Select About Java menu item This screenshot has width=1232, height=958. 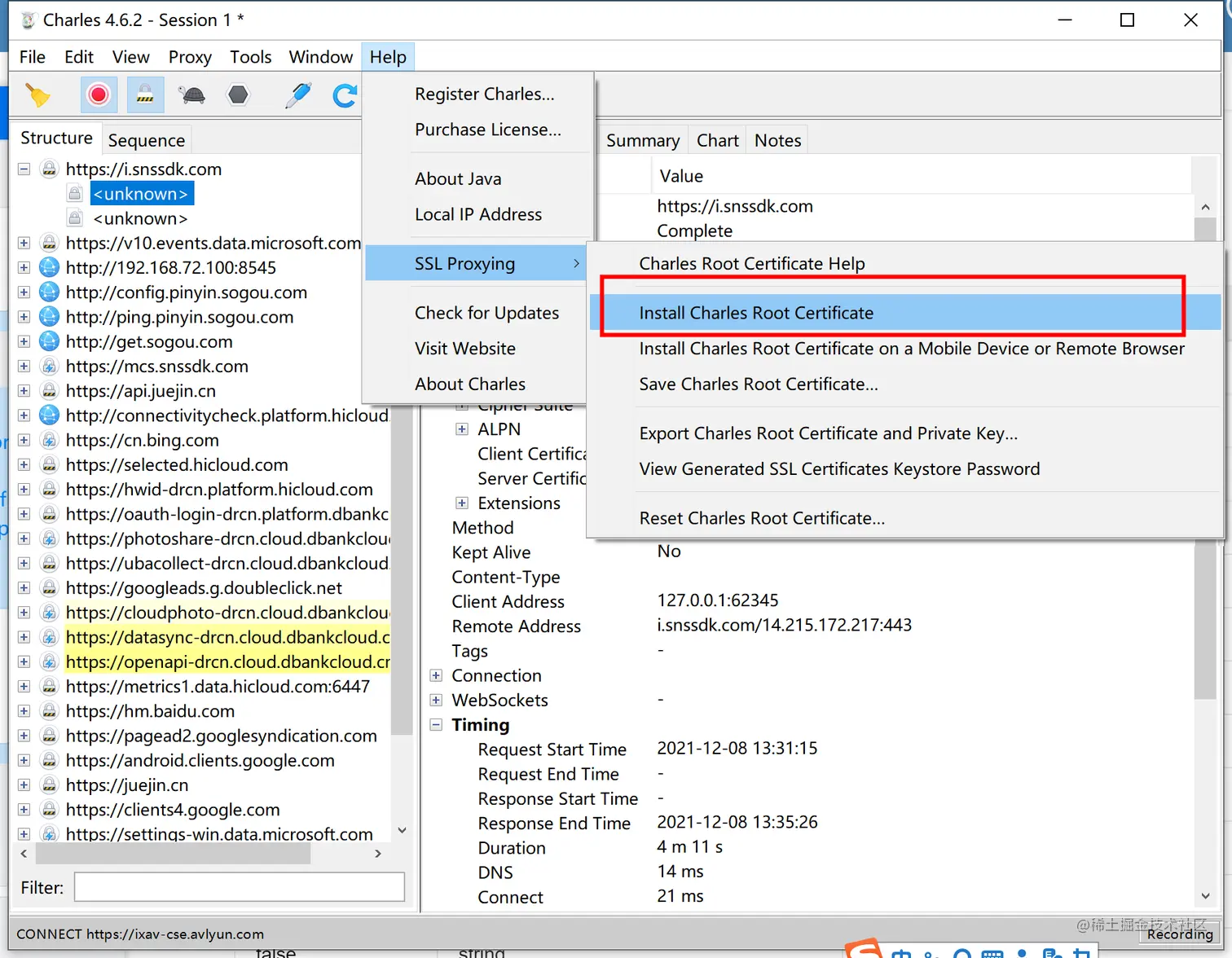click(458, 179)
